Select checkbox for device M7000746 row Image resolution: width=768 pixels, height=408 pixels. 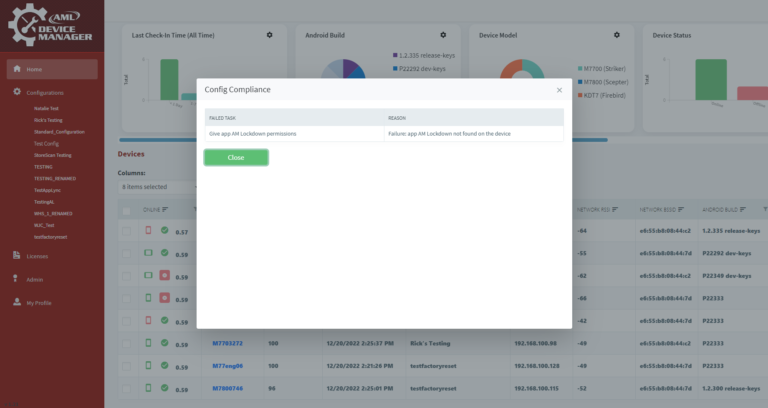click(126, 388)
